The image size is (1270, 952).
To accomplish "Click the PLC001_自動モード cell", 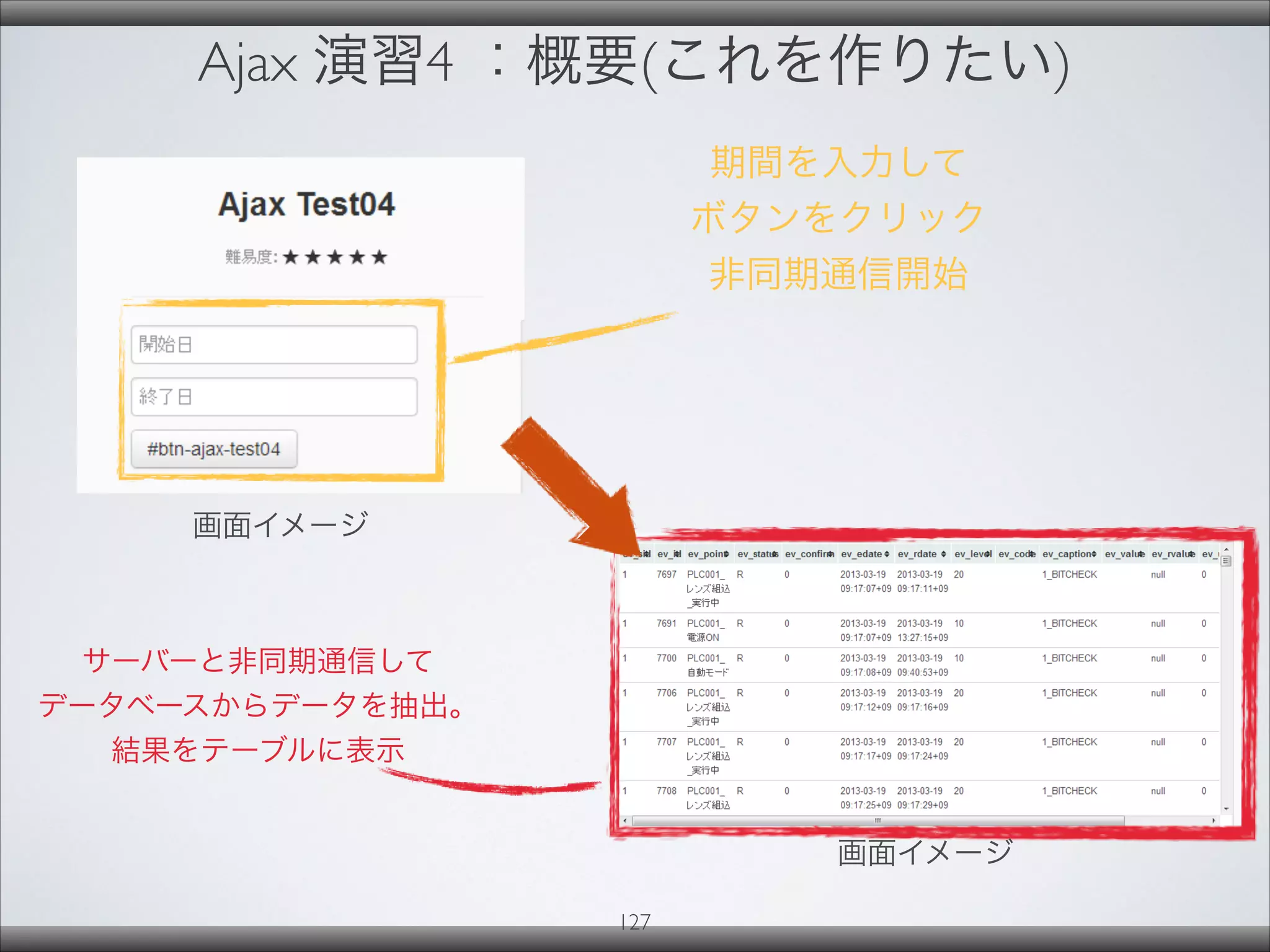I will pyautogui.click(x=708, y=665).
